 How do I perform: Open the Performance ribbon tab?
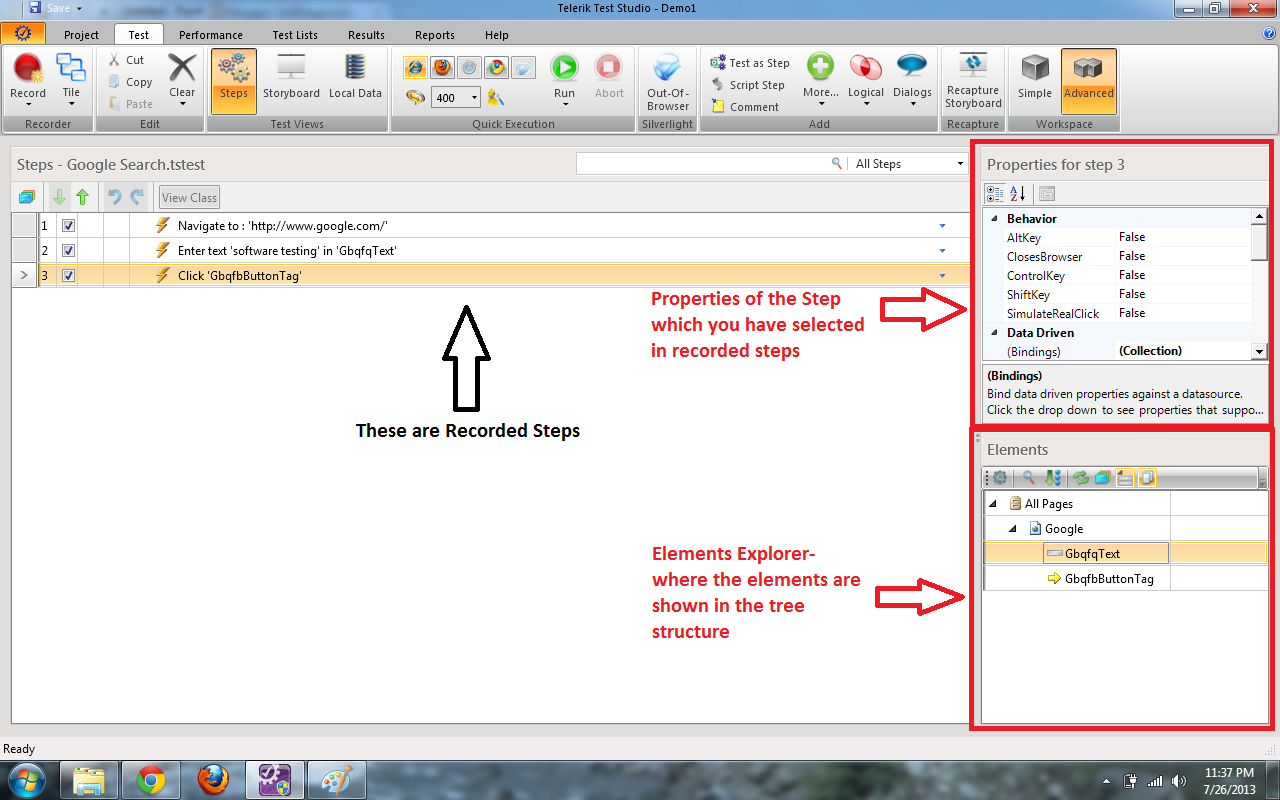211,35
